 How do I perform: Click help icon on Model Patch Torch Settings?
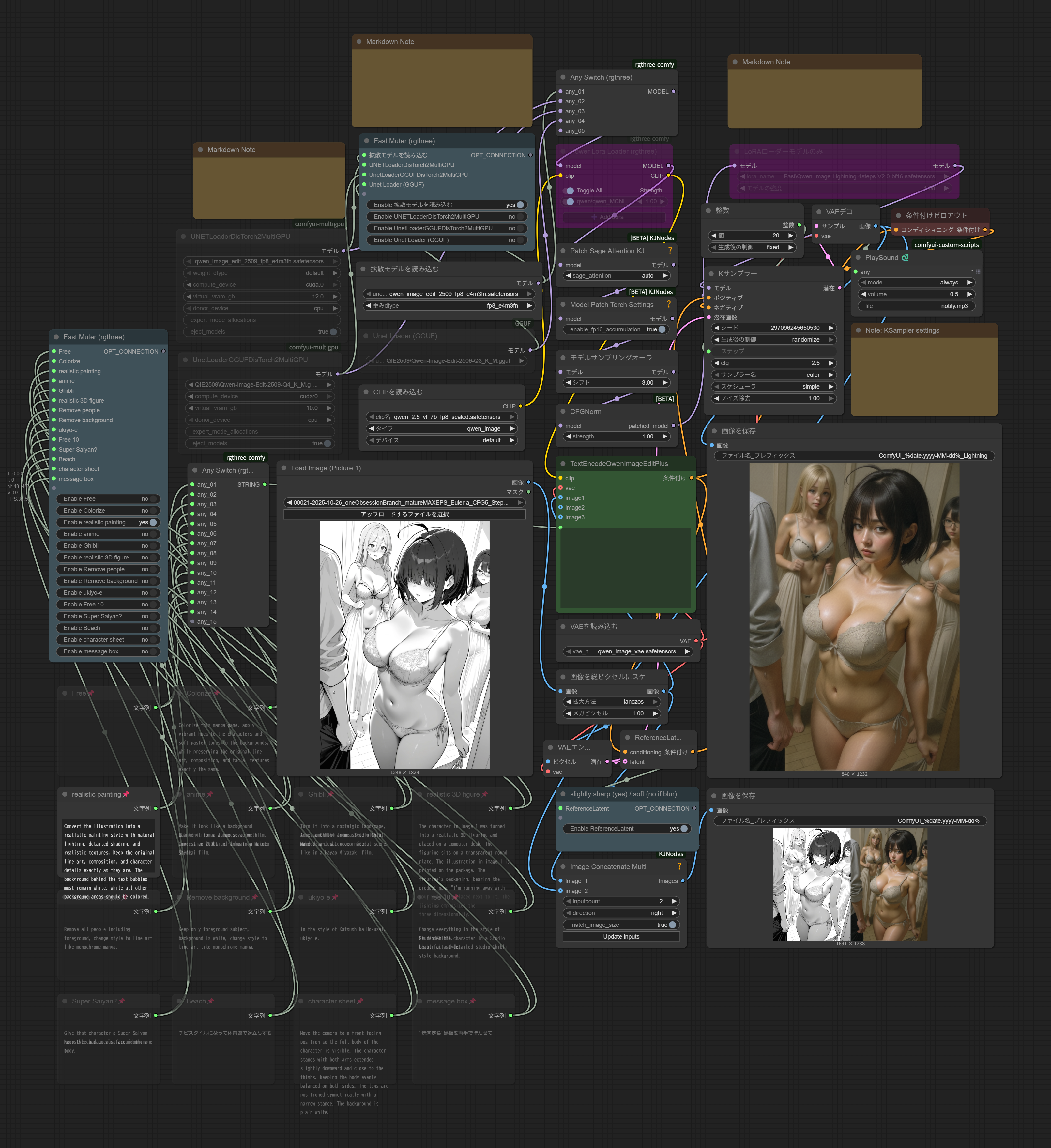tap(669, 305)
